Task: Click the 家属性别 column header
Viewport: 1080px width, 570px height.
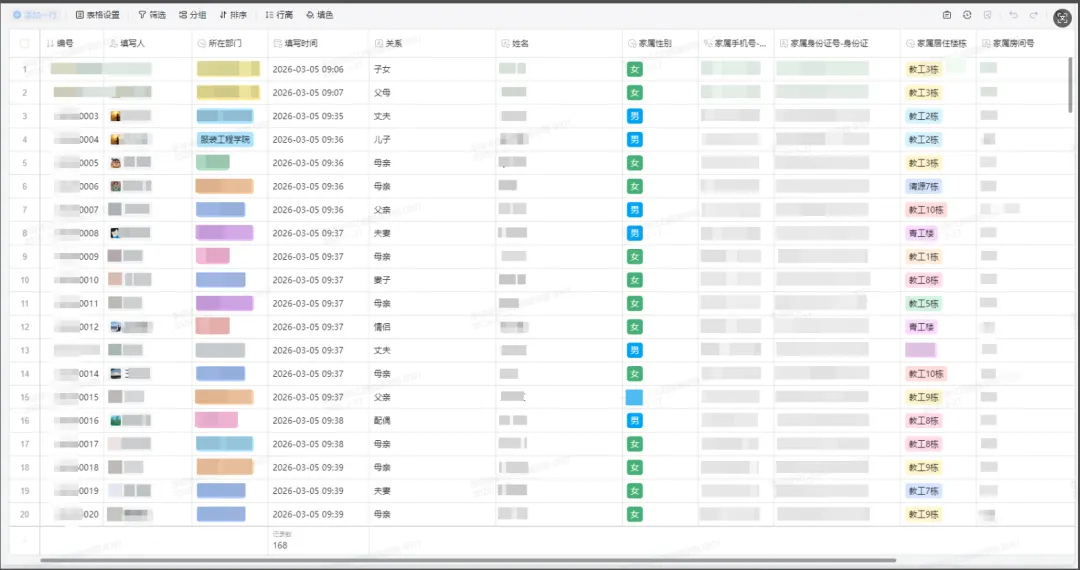Action: click(656, 44)
